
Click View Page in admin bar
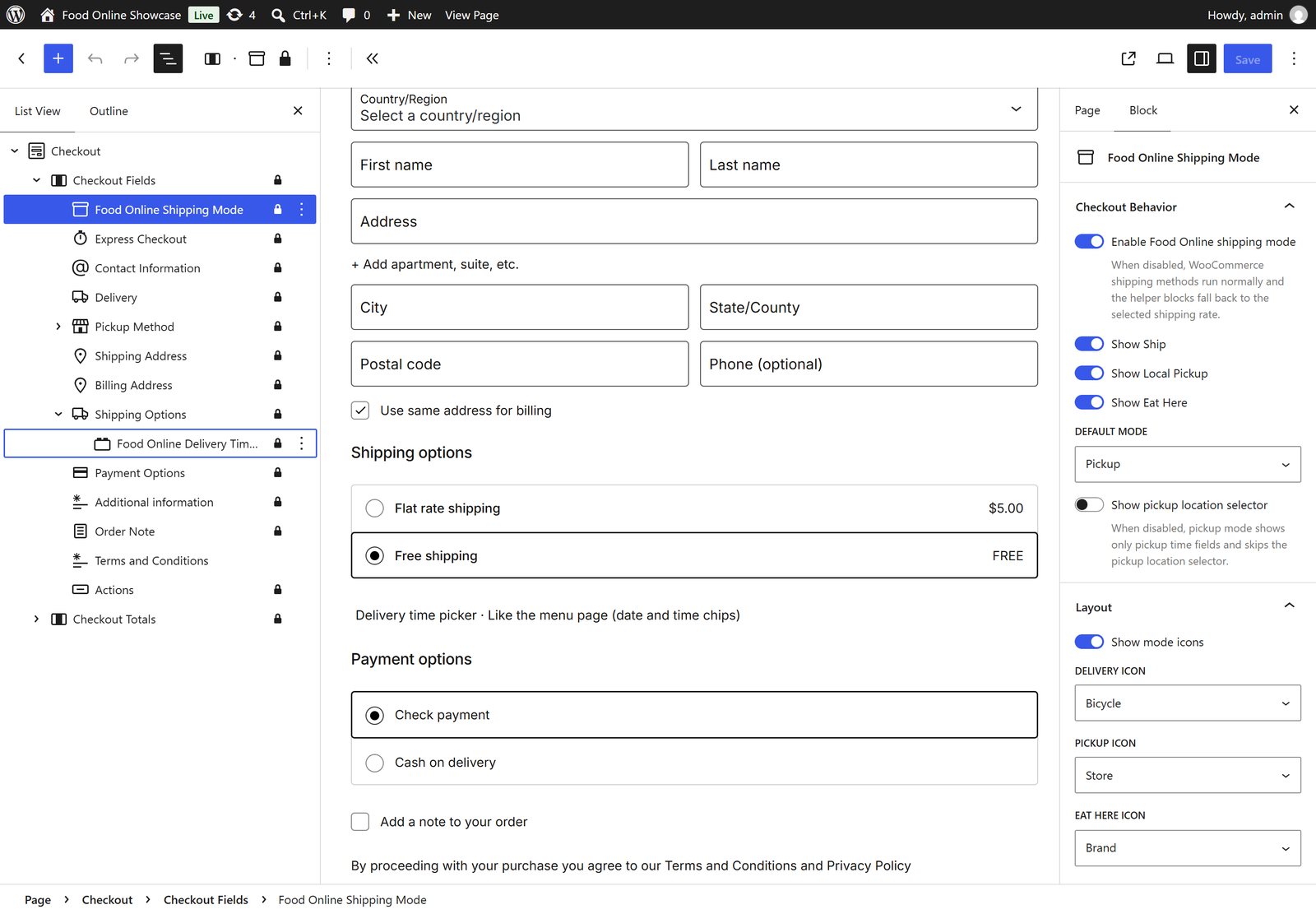click(x=472, y=15)
